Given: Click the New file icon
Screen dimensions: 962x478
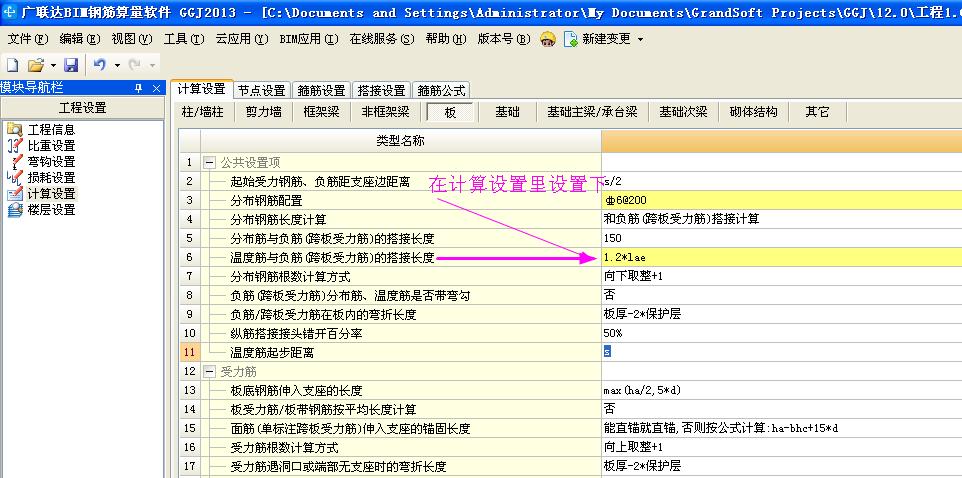Looking at the screenshot, I should coord(13,64).
